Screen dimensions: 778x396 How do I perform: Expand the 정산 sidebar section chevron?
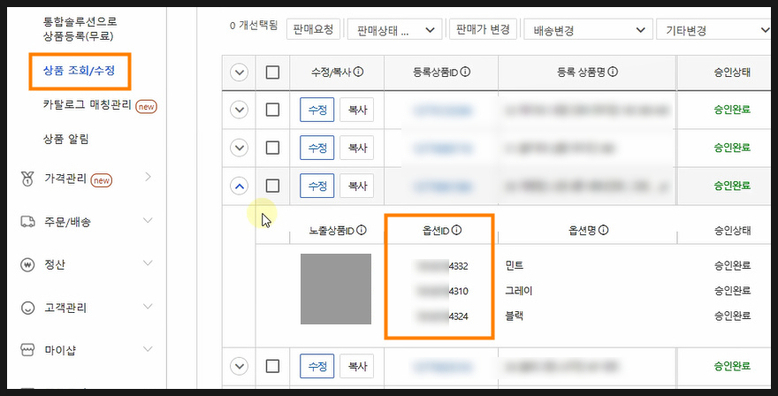pyautogui.click(x=148, y=263)
